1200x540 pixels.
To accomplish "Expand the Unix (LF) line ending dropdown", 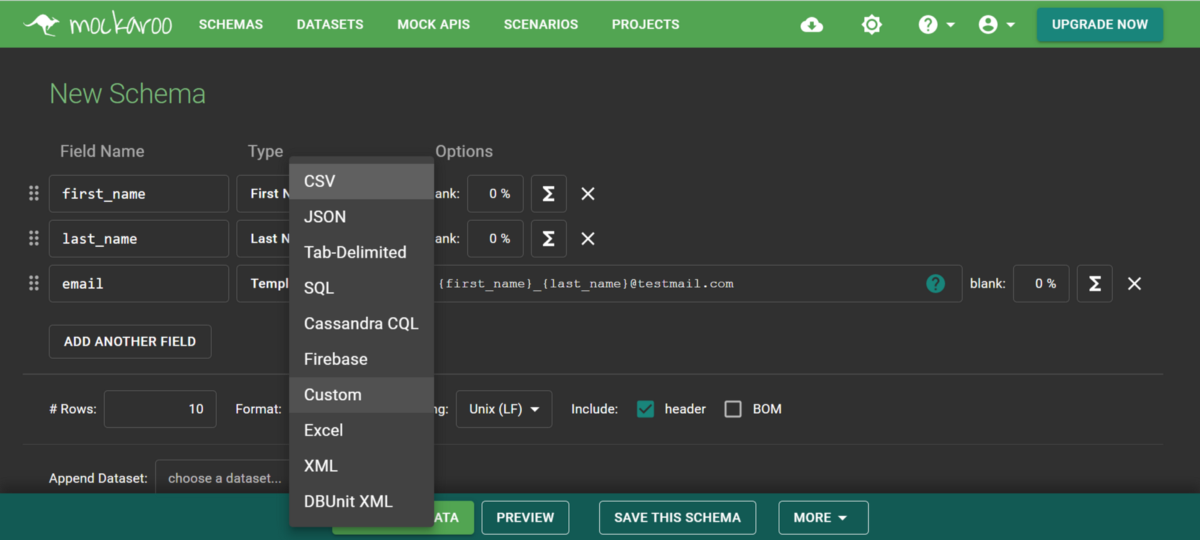I will pyautogui.click(x=503, y=409).
